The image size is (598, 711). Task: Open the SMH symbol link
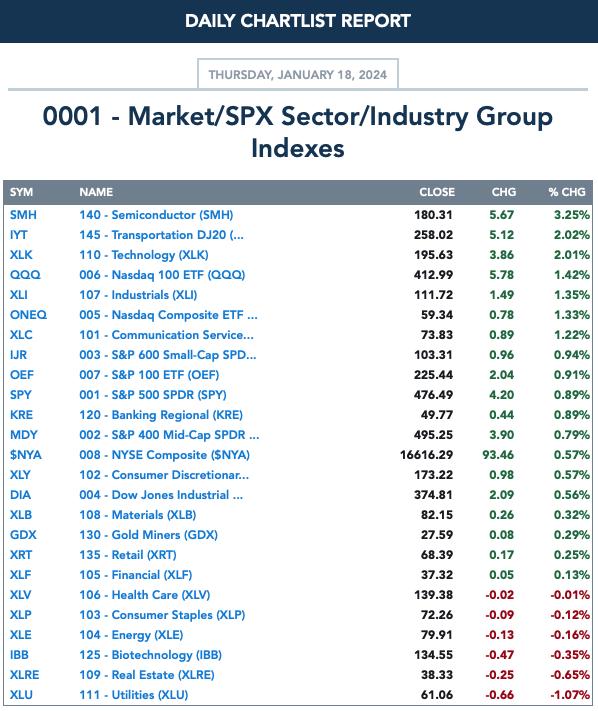23,215
